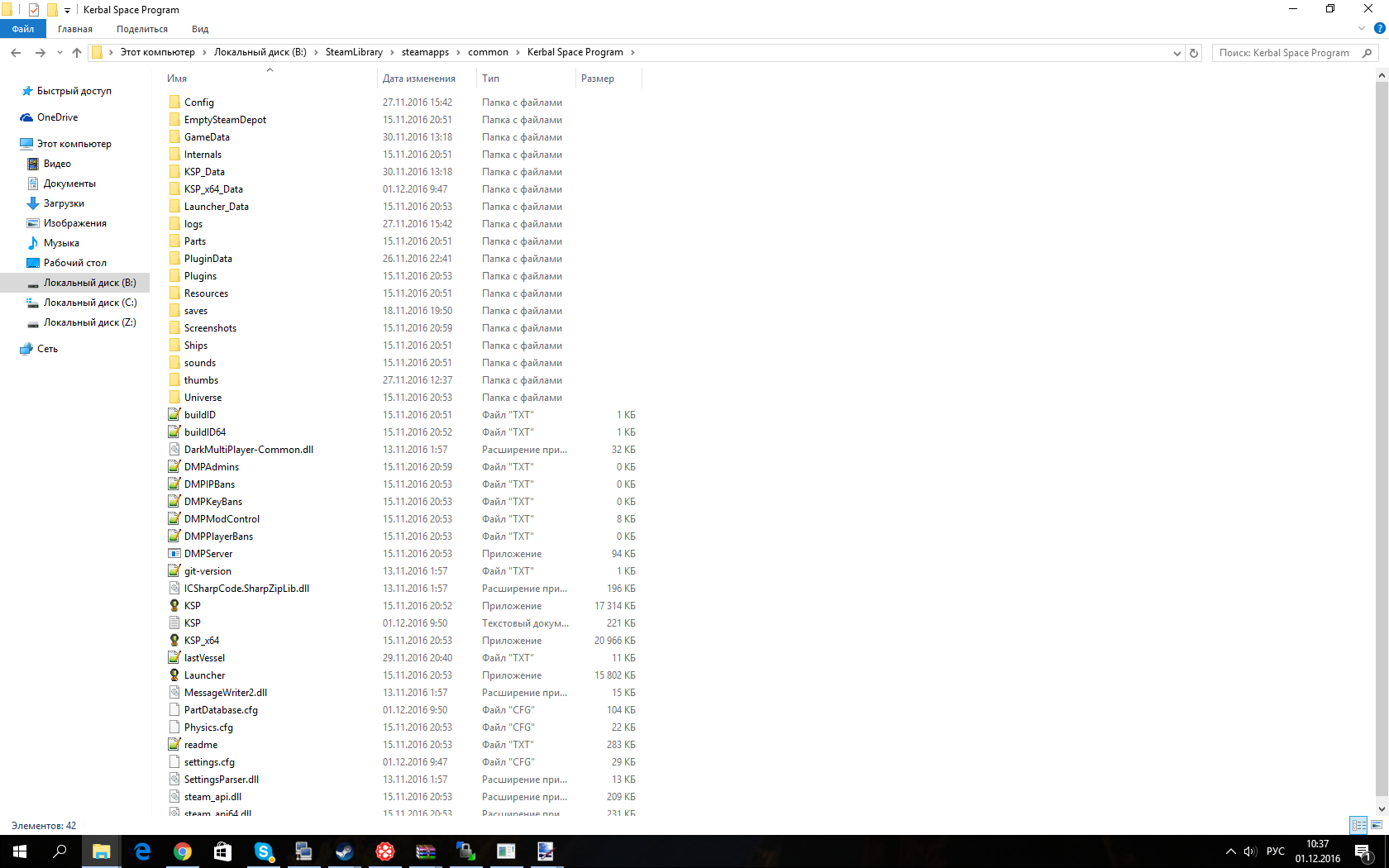Image resolution: width=1389 pixels, height=868 pixels.
Task: Open the Файл ribbon tab
Action: 23,29
